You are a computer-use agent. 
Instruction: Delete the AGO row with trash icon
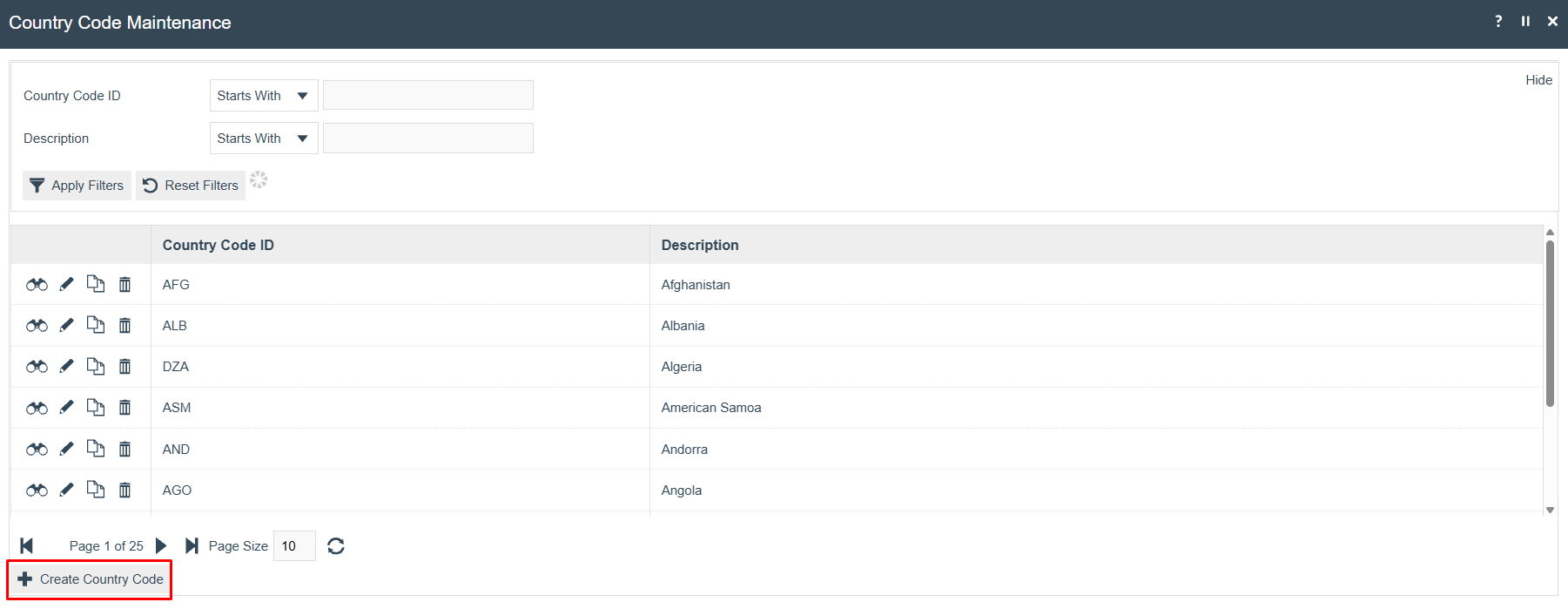point(124,490)
